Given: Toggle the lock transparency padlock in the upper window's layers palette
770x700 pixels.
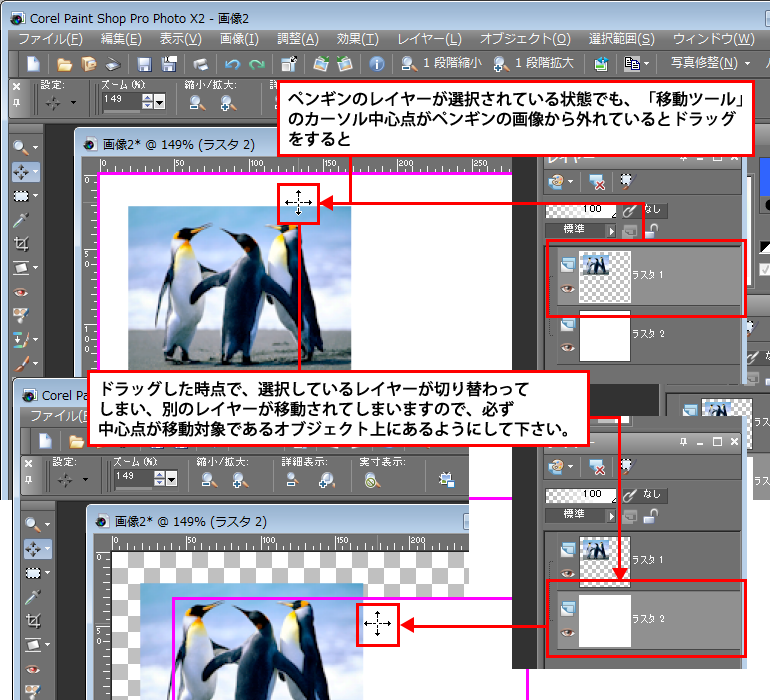Looking at the screenshot, I should [652, 230].
